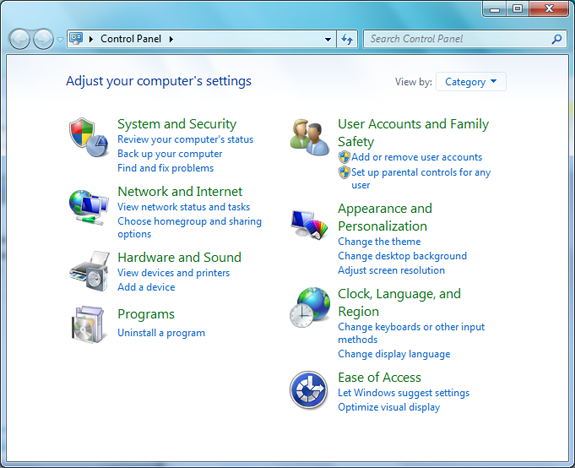Click the shield icon beside Set up parental controls
575x468 pixels.
[344, 172]
